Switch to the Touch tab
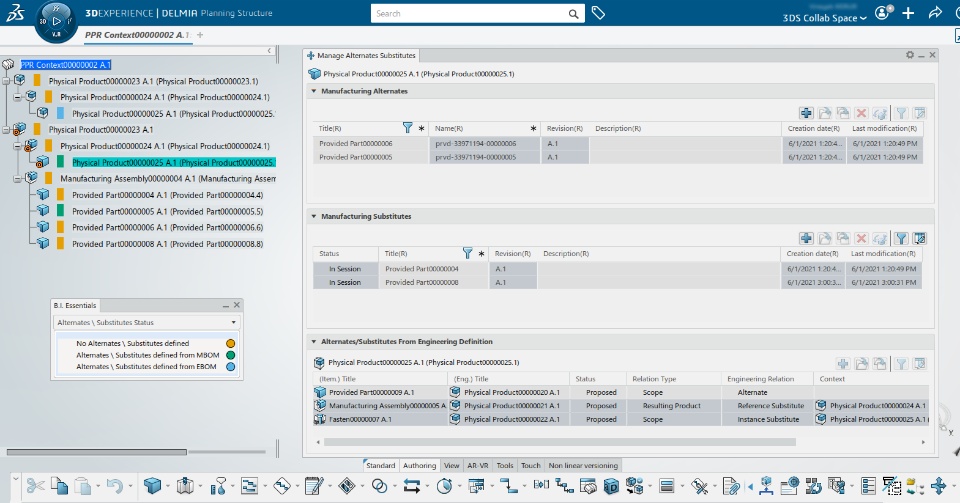 click(531, 466)
